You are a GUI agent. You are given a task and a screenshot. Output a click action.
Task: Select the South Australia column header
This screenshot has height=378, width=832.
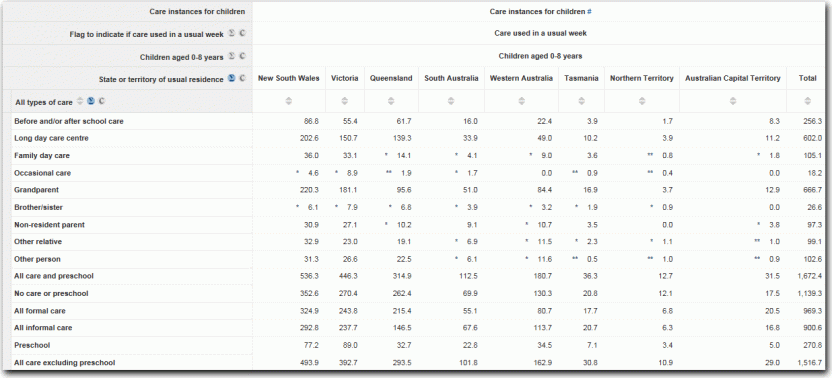click(451, 78)
